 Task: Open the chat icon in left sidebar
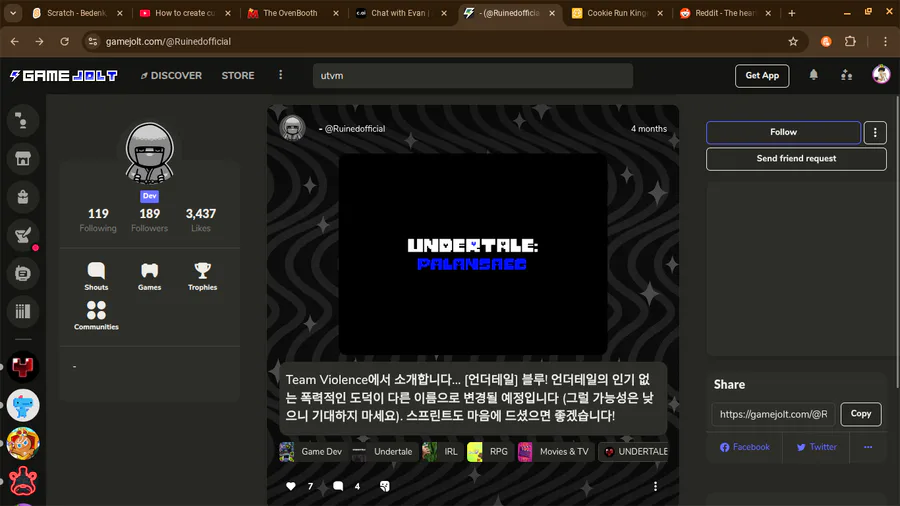[x=23, y=273]
